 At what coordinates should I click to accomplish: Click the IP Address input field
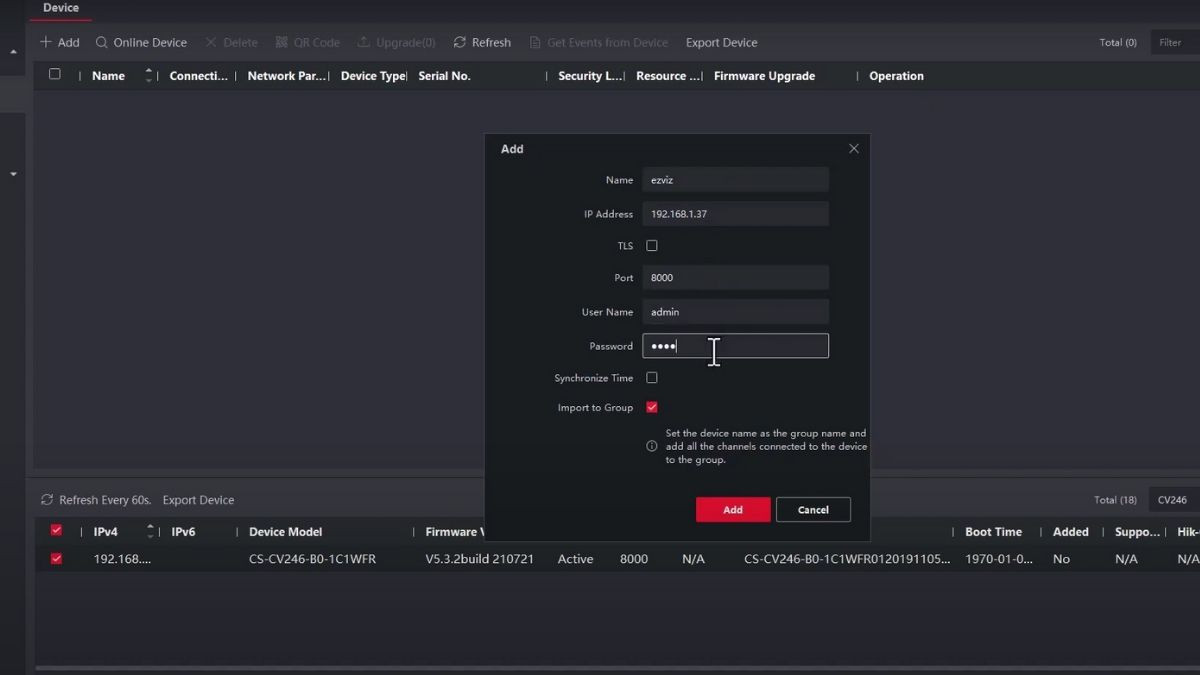(x=735, y=214)
